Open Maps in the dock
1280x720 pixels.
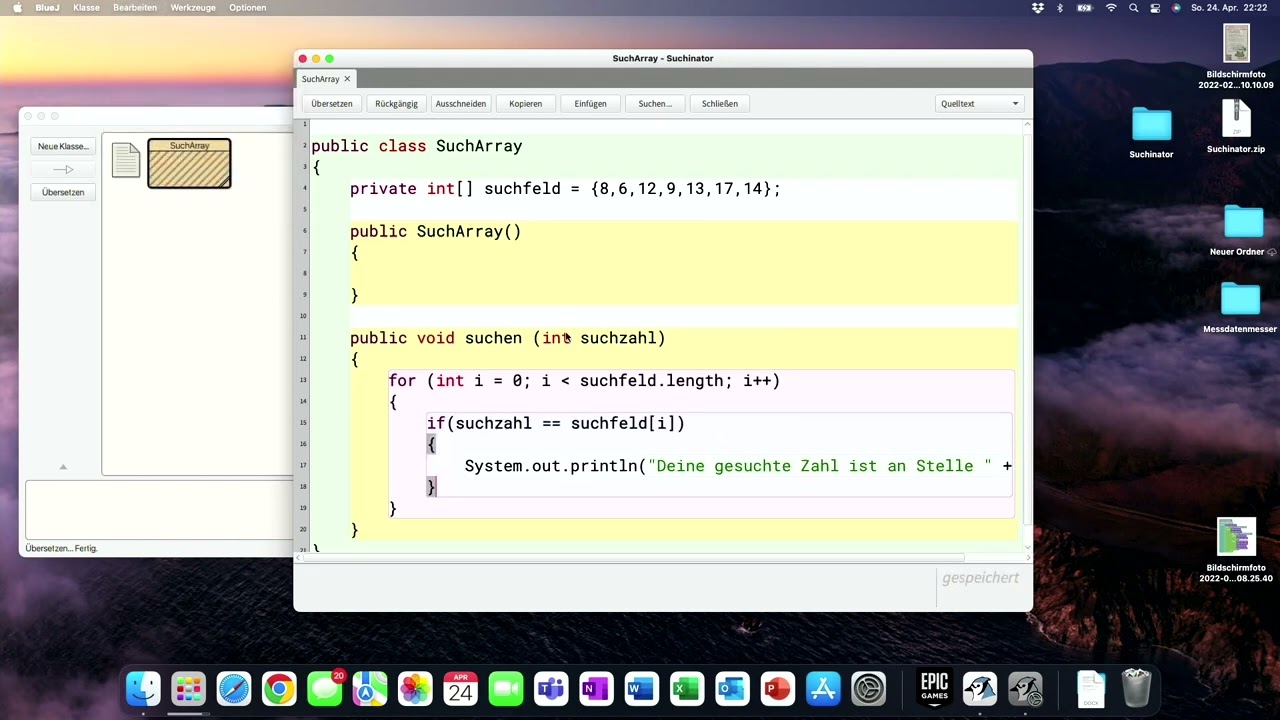pyautogui.click(x=370, y=689)
